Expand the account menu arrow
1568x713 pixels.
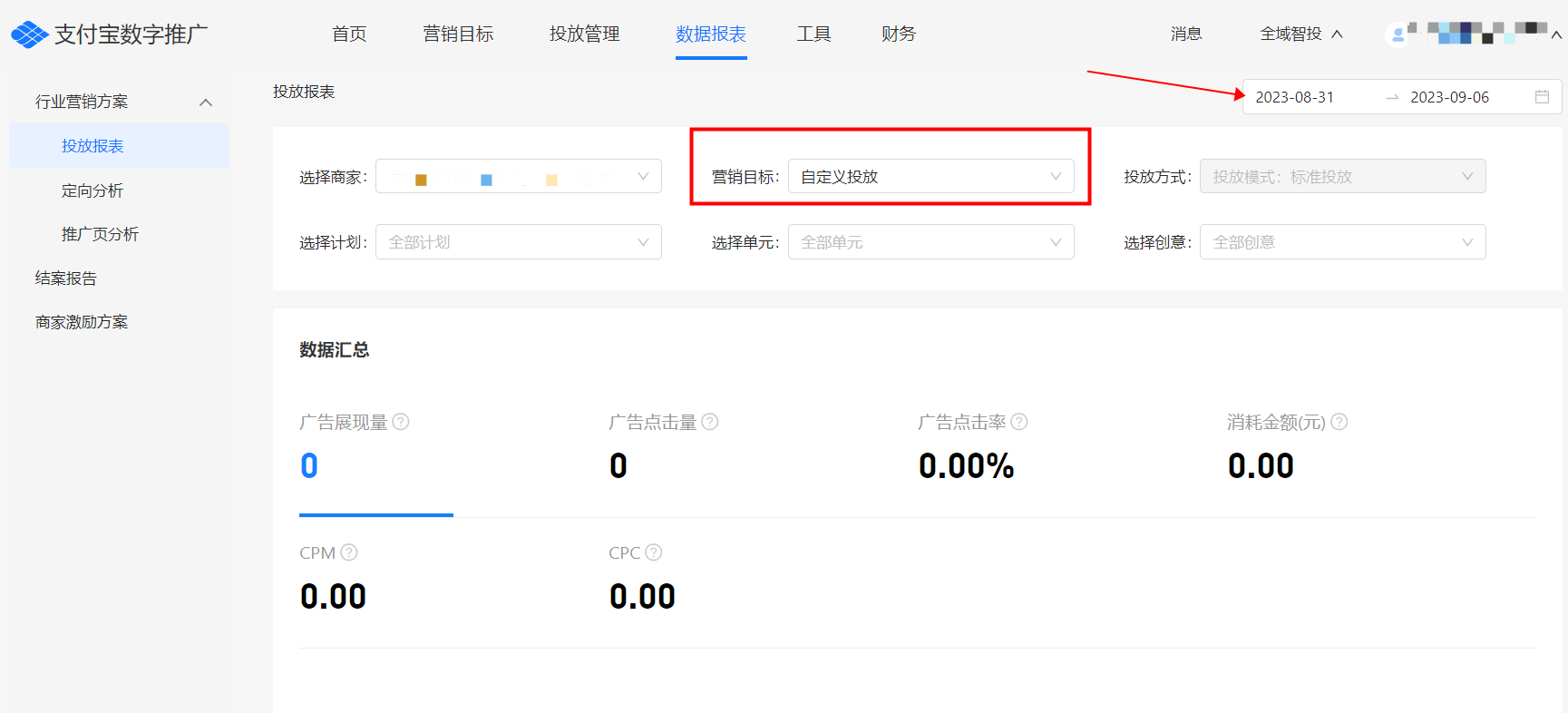pyautogui.click(x=1556, y=35)
